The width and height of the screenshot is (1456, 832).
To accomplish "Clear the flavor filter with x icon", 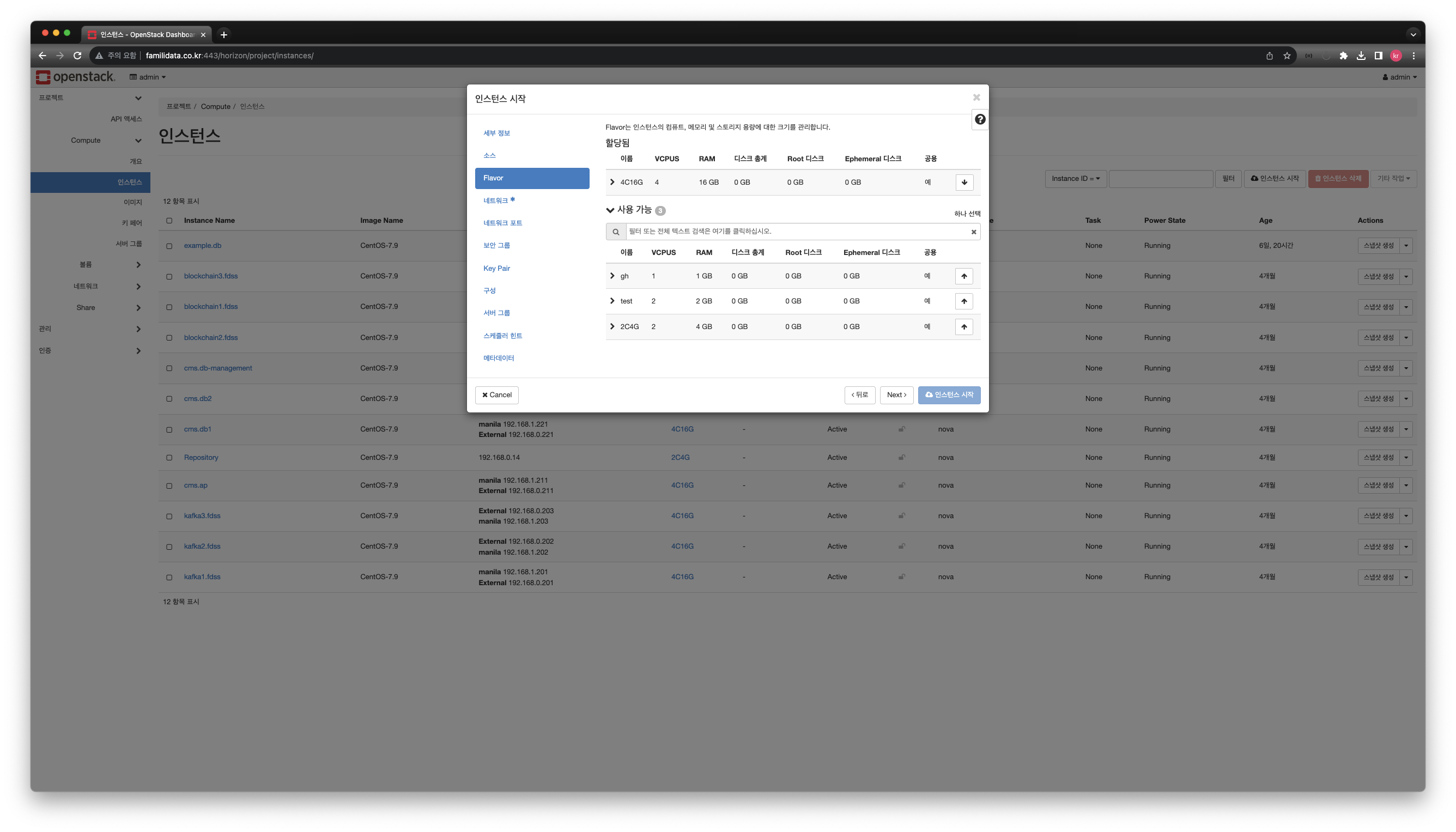I will click(973, 232).
